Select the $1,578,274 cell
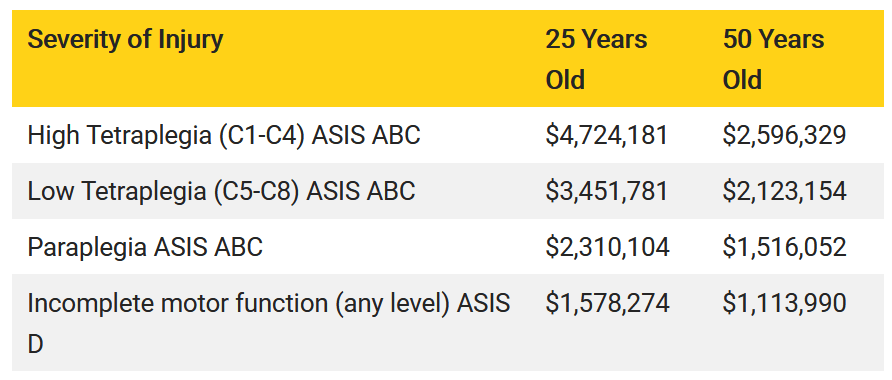 click(608, 303)
